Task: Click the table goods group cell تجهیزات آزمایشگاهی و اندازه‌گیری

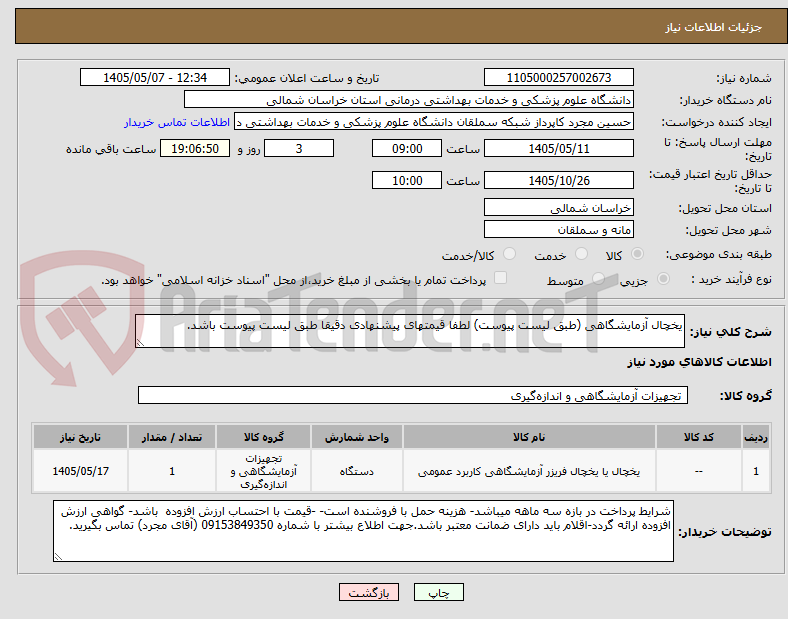Action: tap(263, 471)
